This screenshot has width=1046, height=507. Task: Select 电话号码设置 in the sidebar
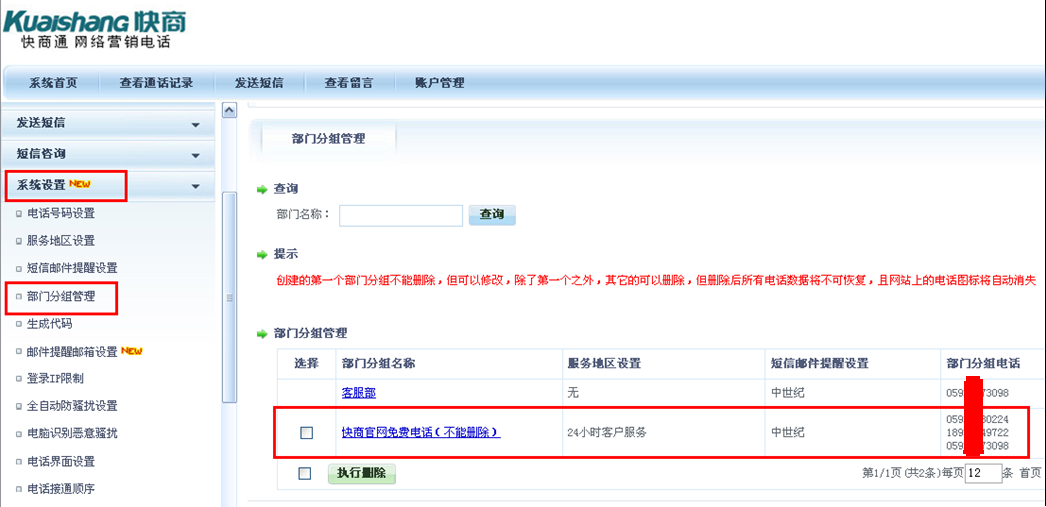(61, 213)
